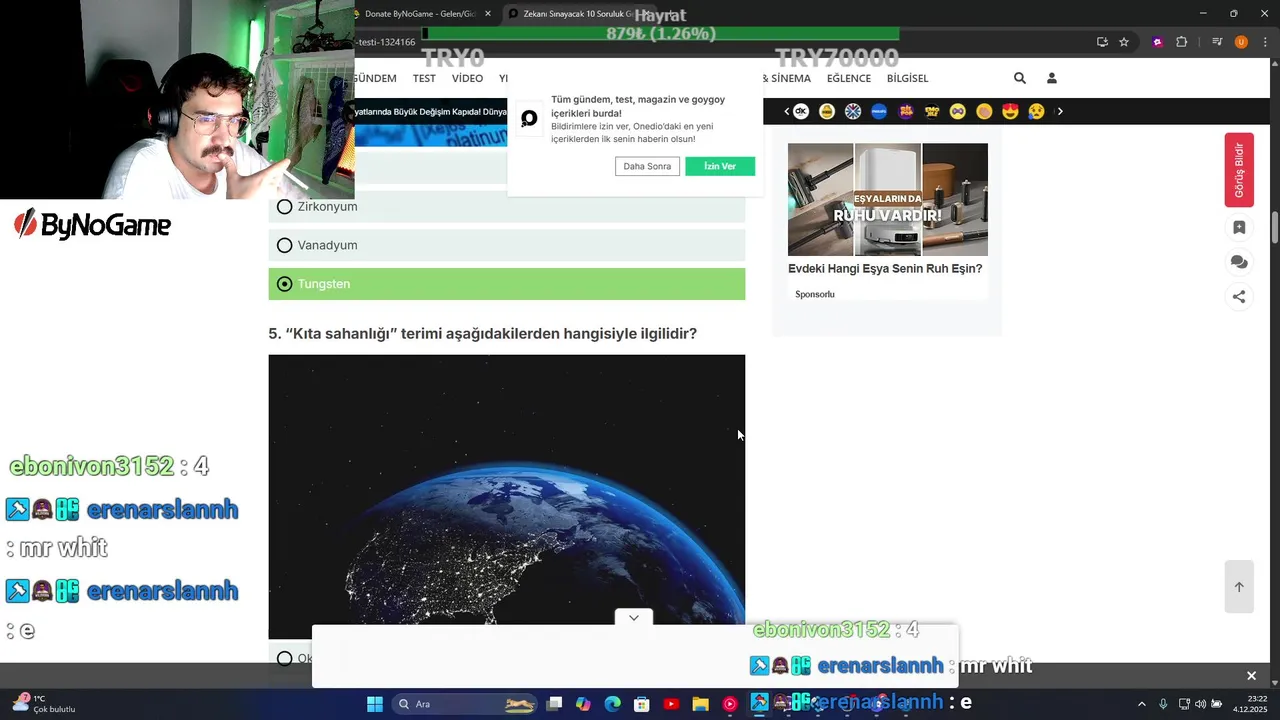Click the share icon in side panel
This screenshot has height=720, width=1280.
1239,296
